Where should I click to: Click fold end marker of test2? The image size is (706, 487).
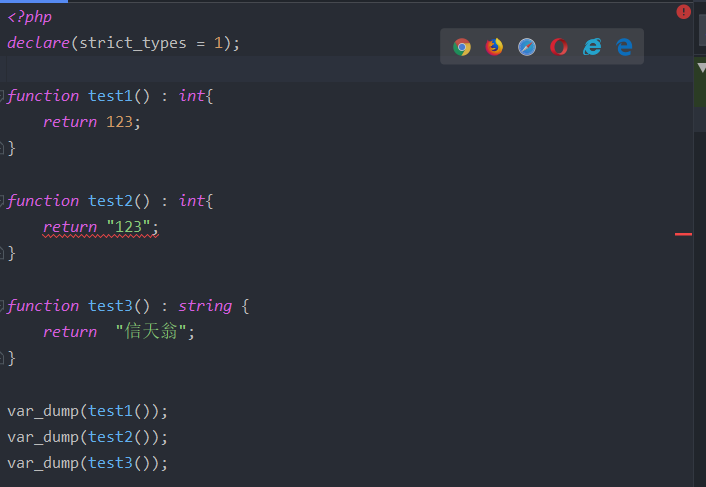pyautogui.click(x=2, y=253)
